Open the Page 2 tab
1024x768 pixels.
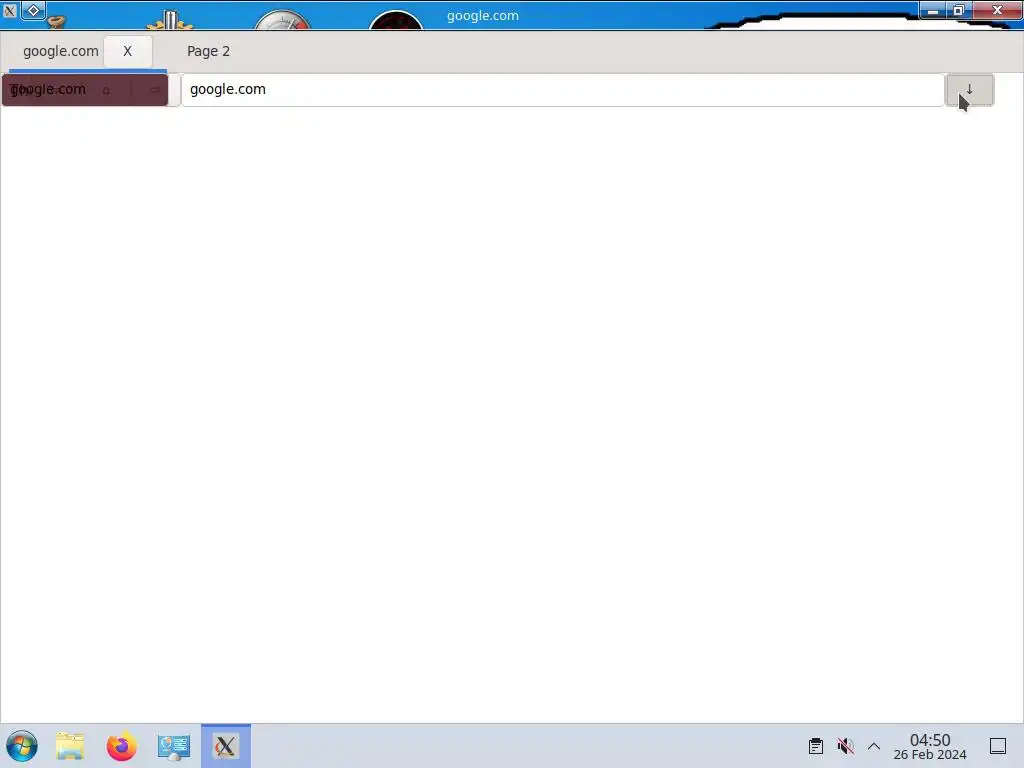point(208,51)
